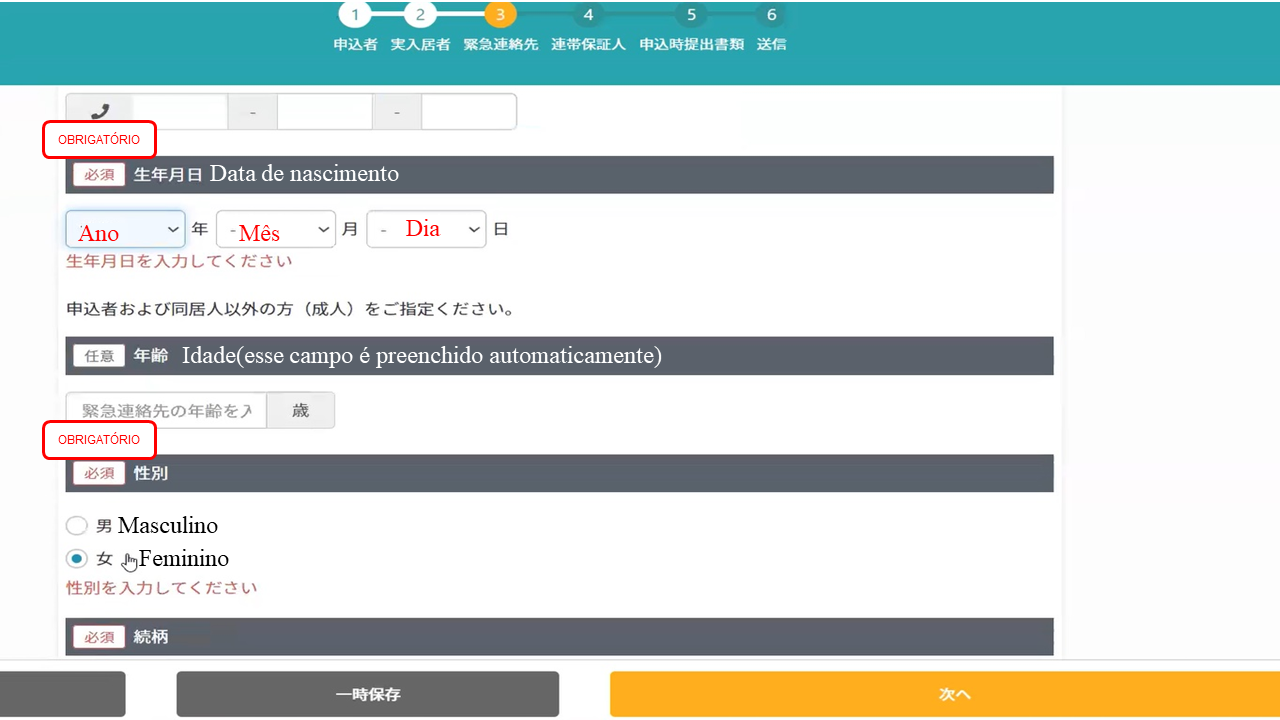Select step 3 緊急連絡先 circle

tap(500, 15)
